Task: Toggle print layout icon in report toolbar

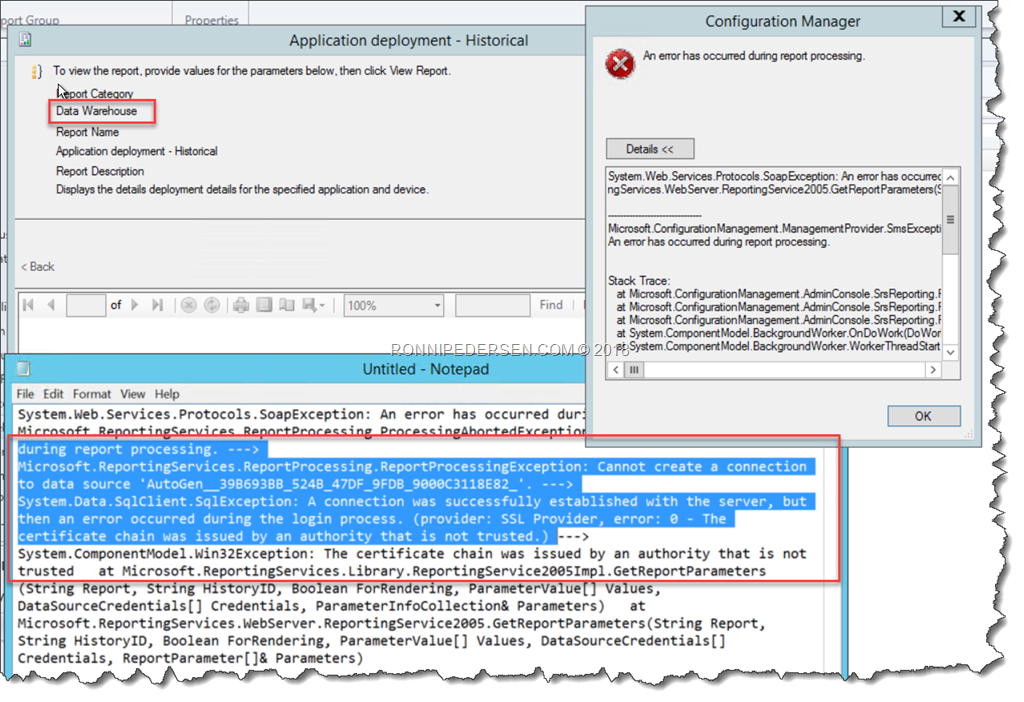Action: [264, 305]
